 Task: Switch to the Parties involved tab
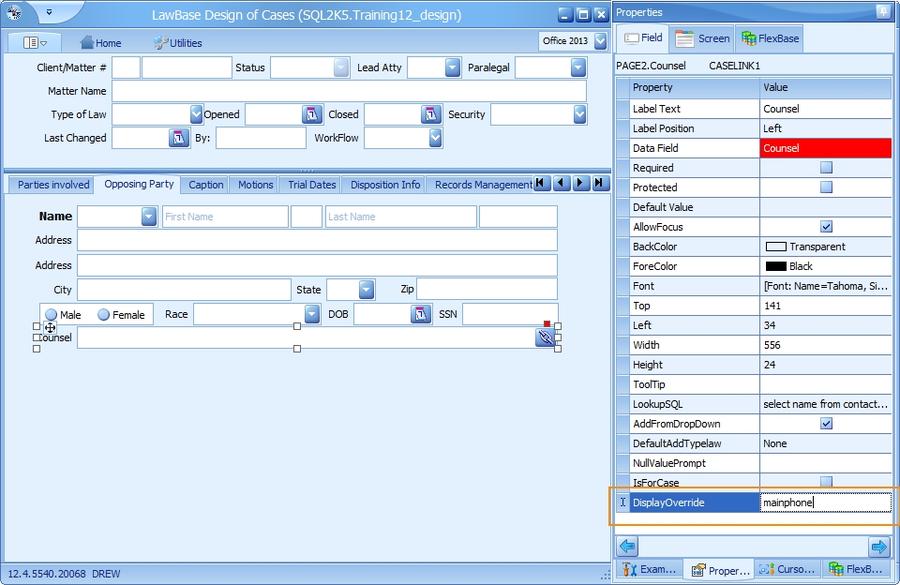[x=53, y=185]
